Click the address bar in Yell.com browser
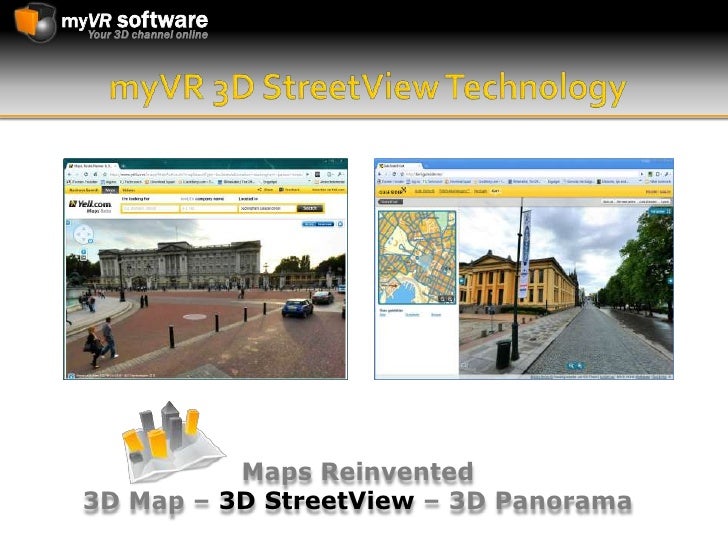 [x=207, y=174]
